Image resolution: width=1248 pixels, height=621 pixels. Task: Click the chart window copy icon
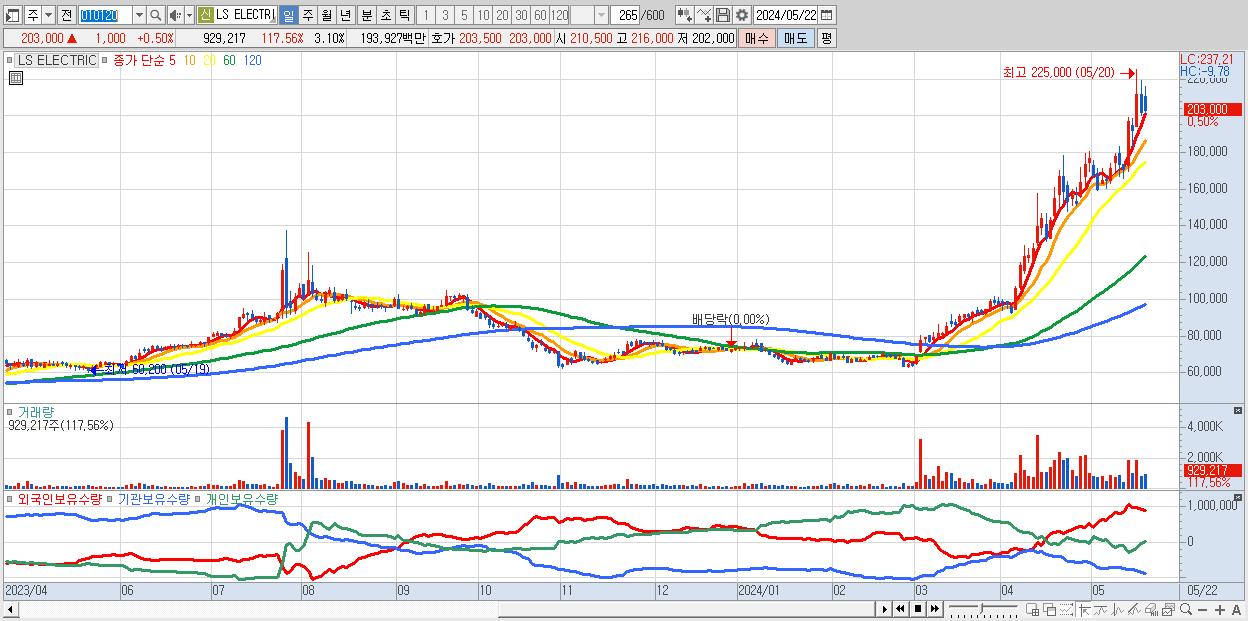tap(1168, 609)
